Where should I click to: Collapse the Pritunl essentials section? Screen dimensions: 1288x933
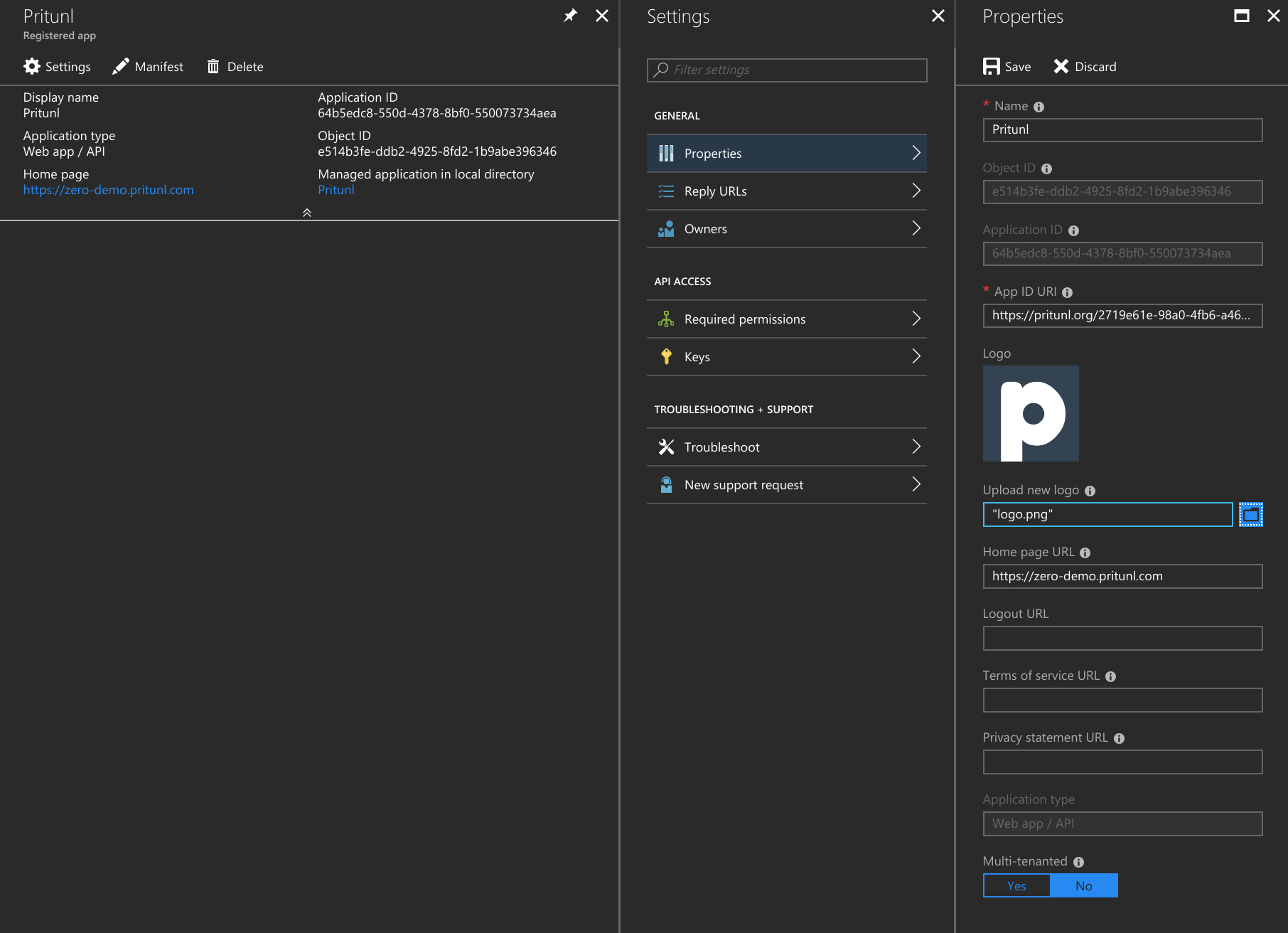pyautogui.click(x=307, y=213)
